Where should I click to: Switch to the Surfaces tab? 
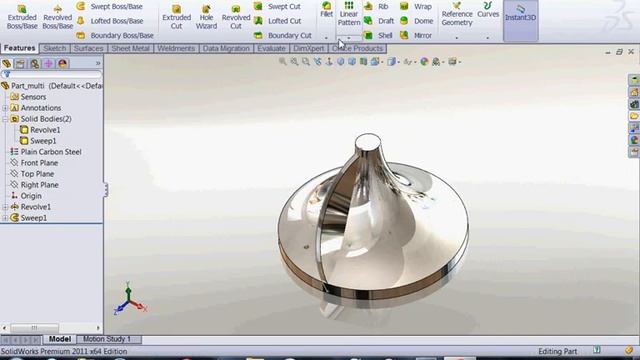coord(88,49)
